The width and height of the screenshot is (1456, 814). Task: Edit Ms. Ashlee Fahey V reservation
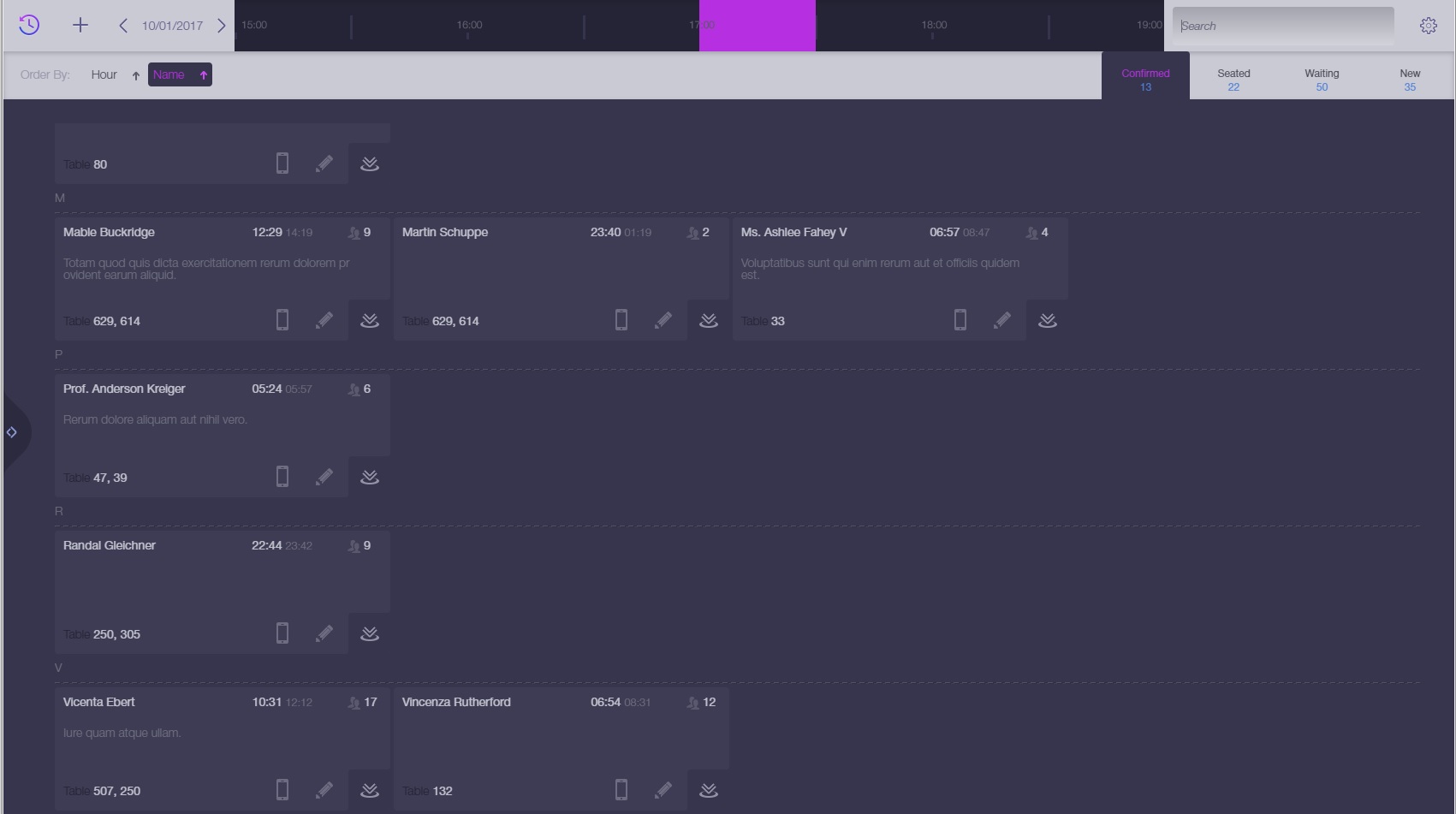click(x=1002, y=320)
